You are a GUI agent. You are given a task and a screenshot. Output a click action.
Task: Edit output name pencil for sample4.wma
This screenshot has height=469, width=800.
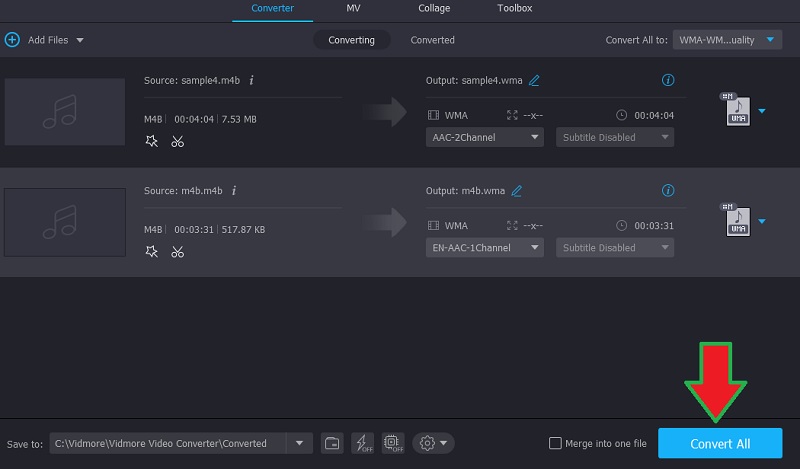pos(534,80)
